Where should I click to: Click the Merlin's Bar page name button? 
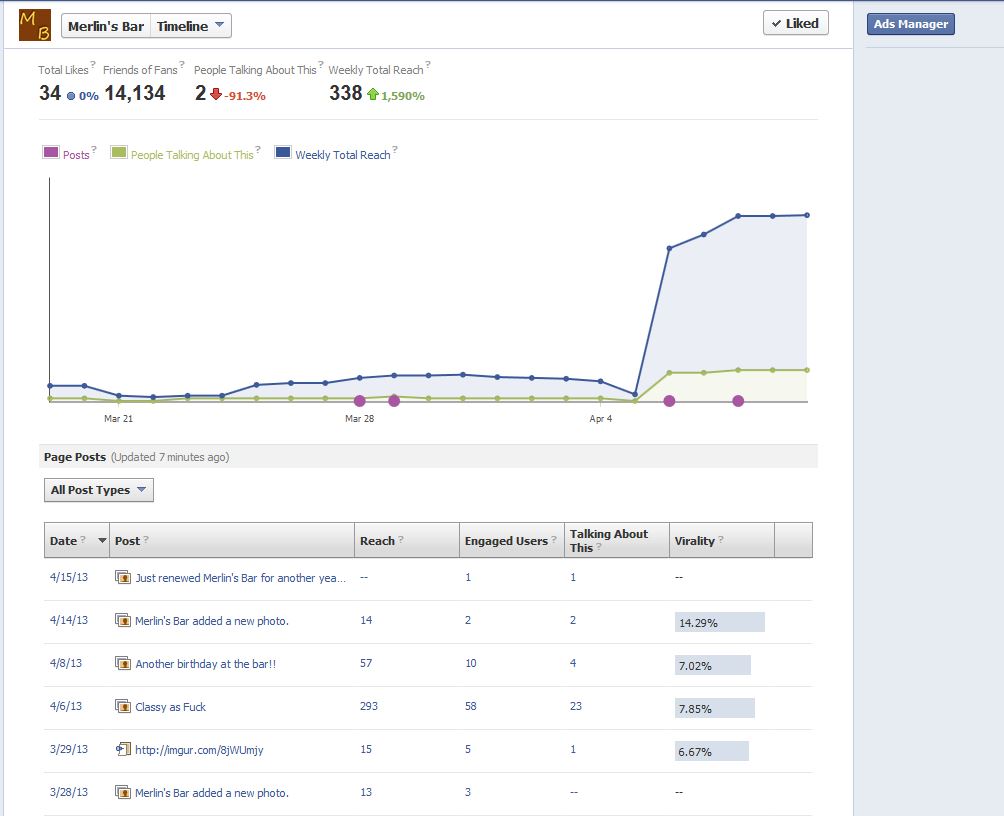pyautogui.click(x=106, y=26)
